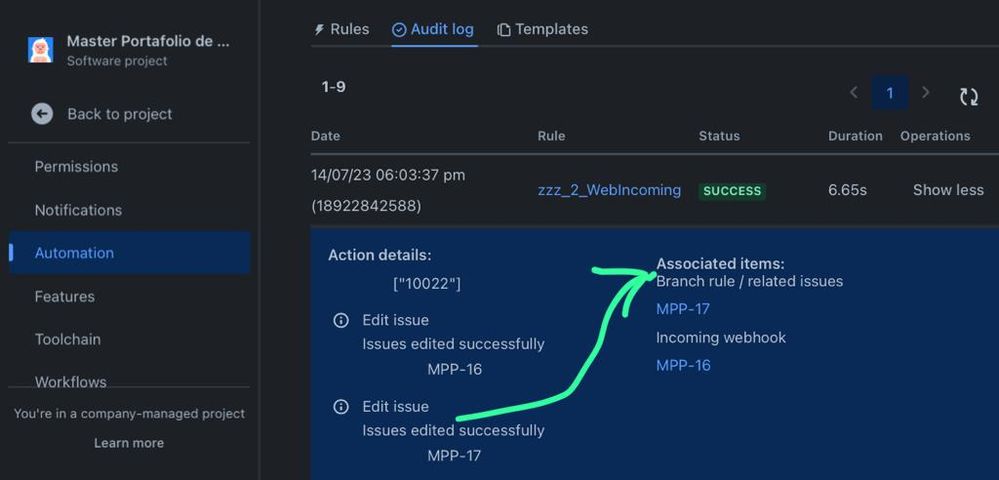Screen dimensions: 999x480
Task: Click the execution ID (18922842588)
Action: click(366, 207)
